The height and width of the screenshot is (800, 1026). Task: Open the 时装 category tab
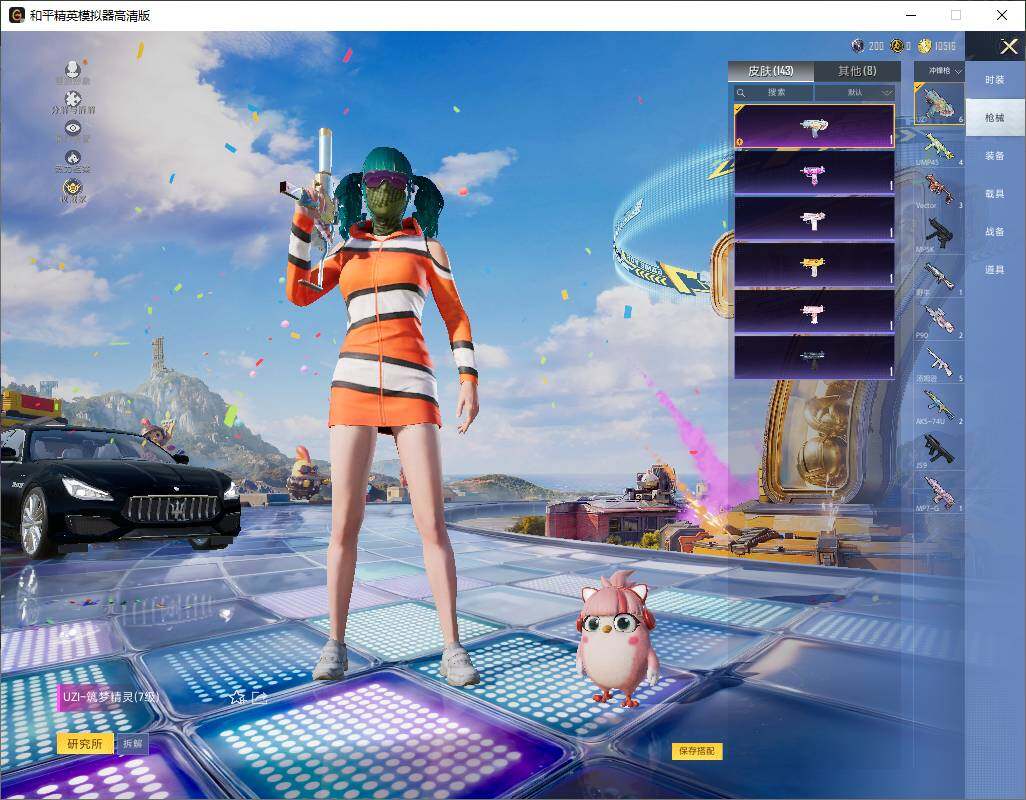click(995, 80)
